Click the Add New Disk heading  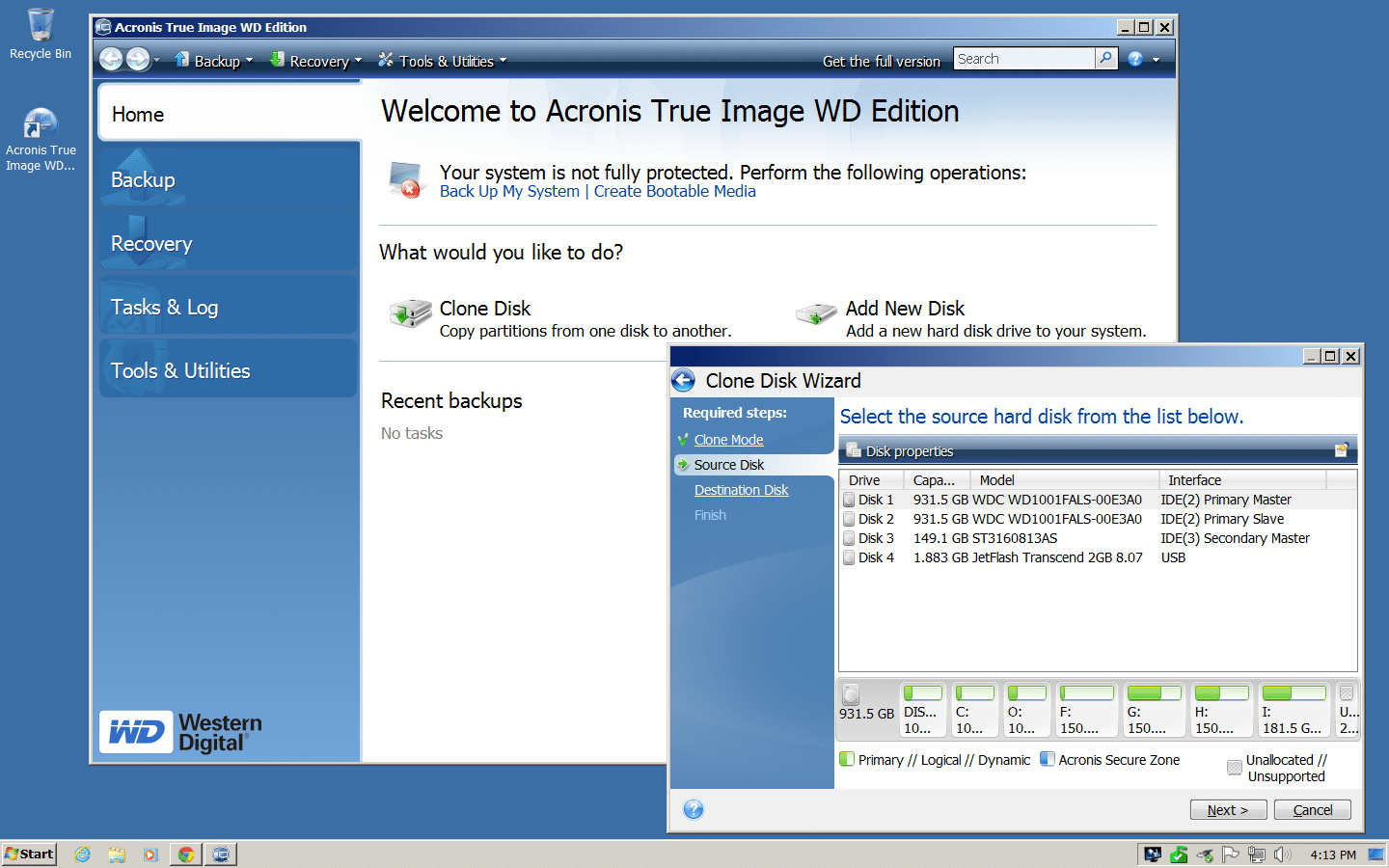(x=905, y=309)
